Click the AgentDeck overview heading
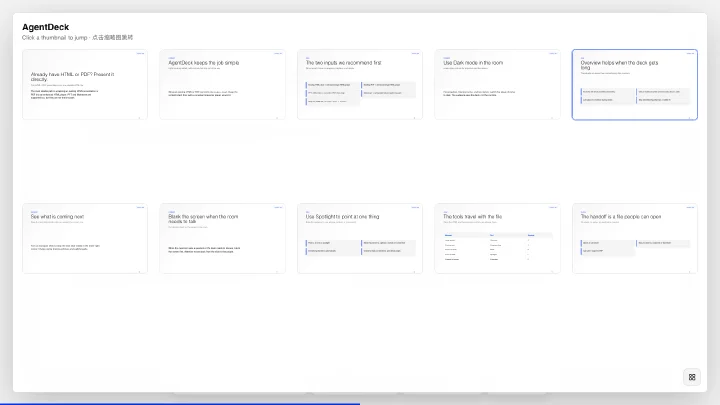This screenshot has width=720, height=405. [x=45, y=27]
